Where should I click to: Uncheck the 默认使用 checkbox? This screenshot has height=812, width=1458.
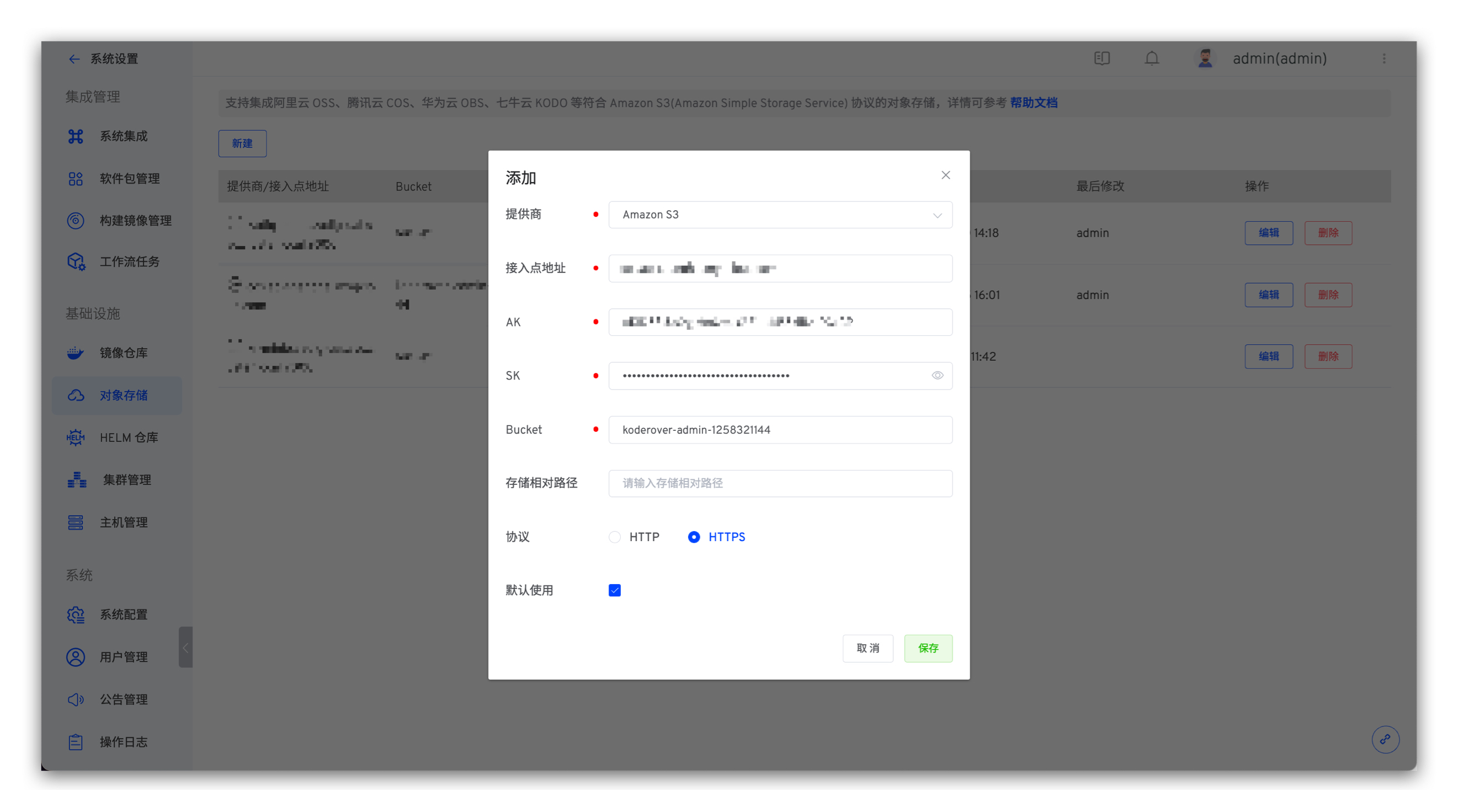coord(615,590)
